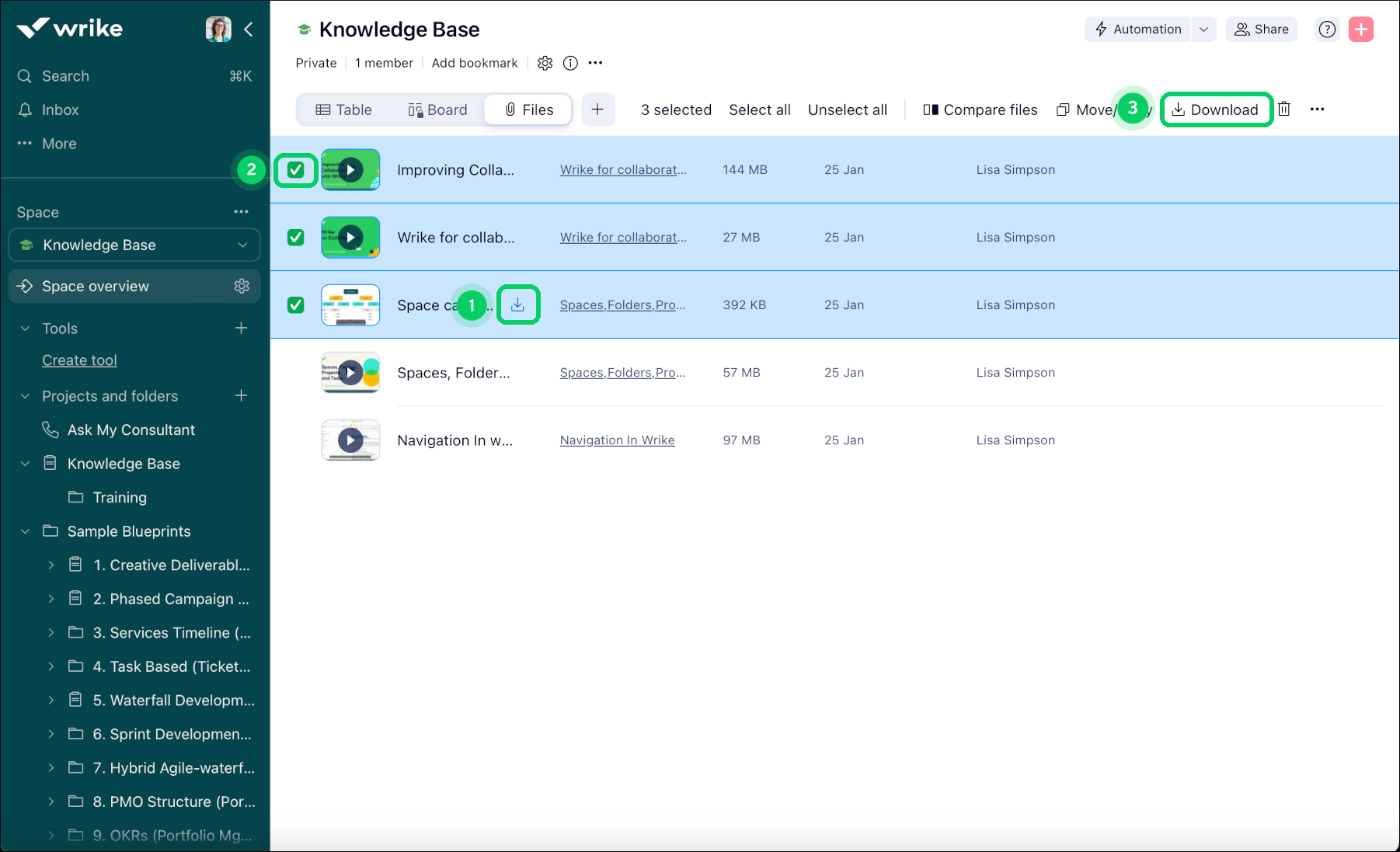Expand the Automation dropdown arrow

1203,30
